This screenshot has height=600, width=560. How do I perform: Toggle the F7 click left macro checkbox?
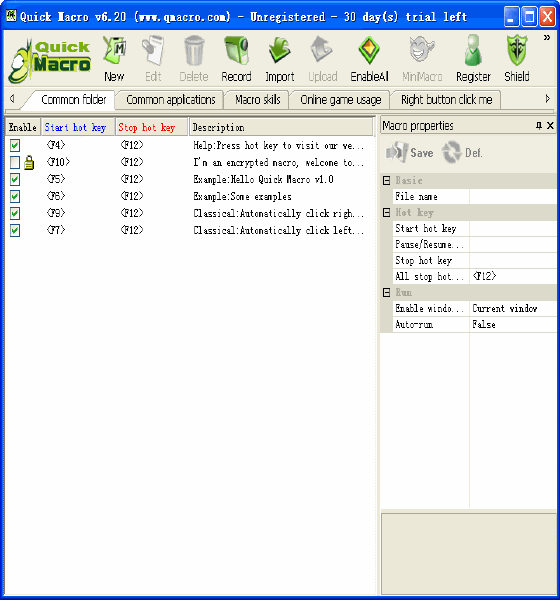point(15,231)
